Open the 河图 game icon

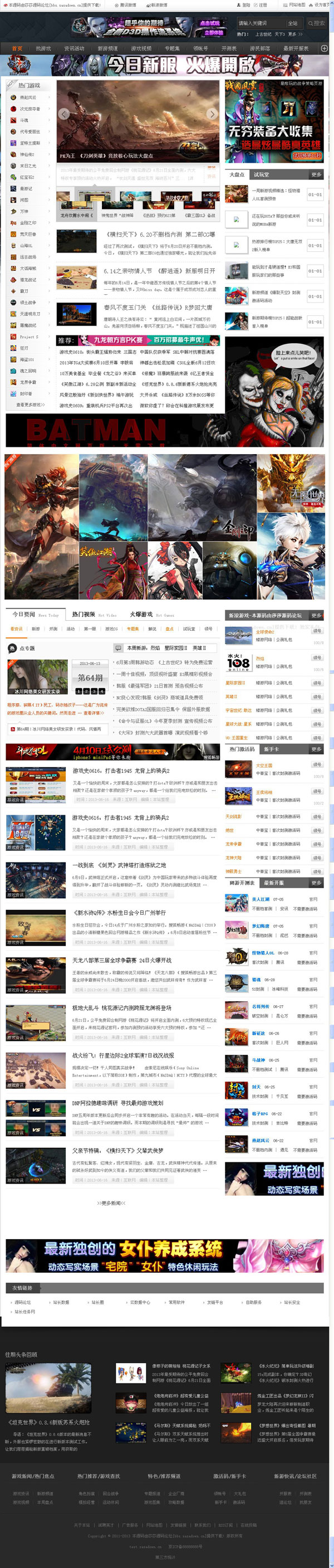coord(13,199)
